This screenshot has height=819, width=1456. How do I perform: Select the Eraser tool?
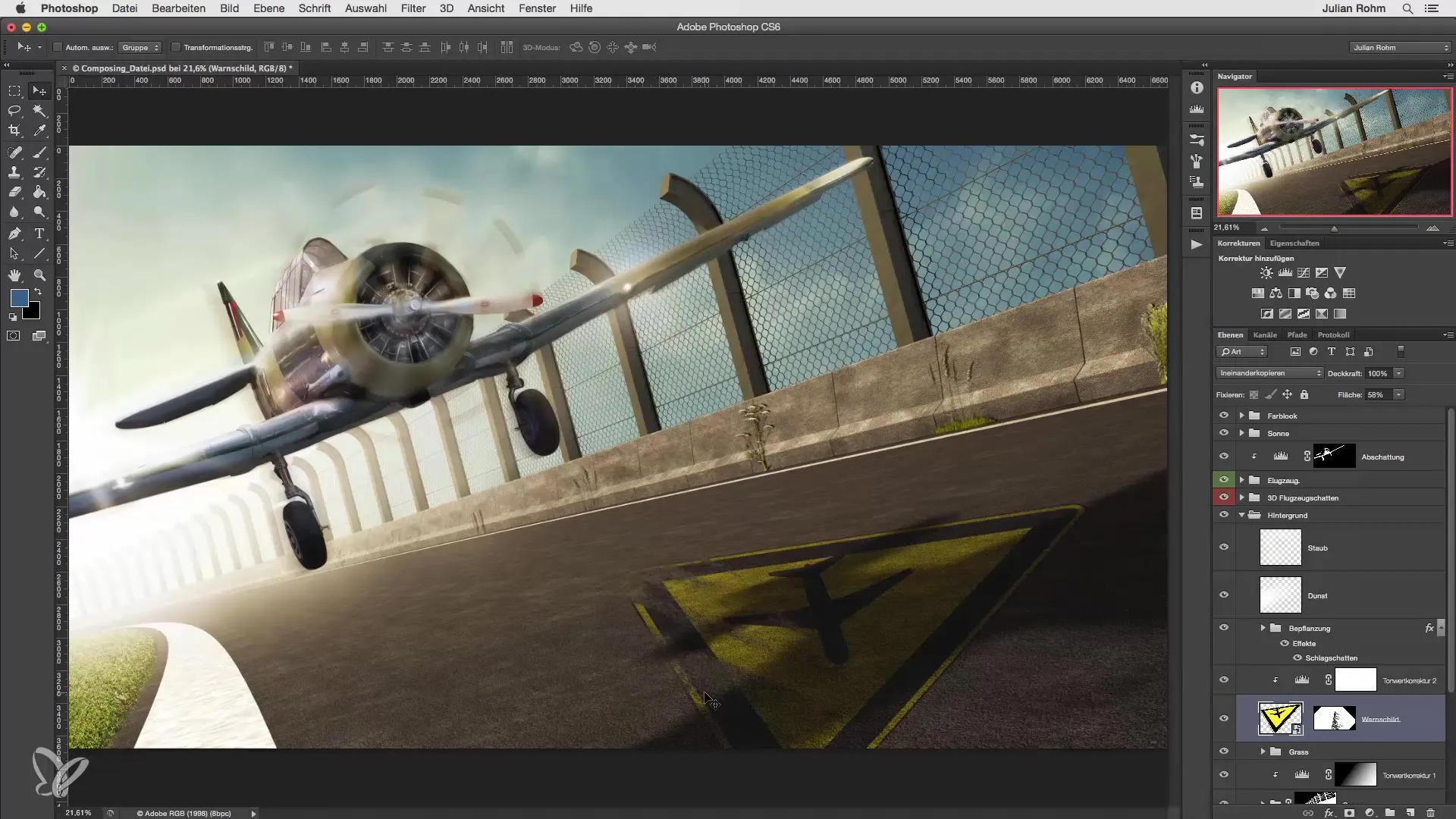(14, 192)
